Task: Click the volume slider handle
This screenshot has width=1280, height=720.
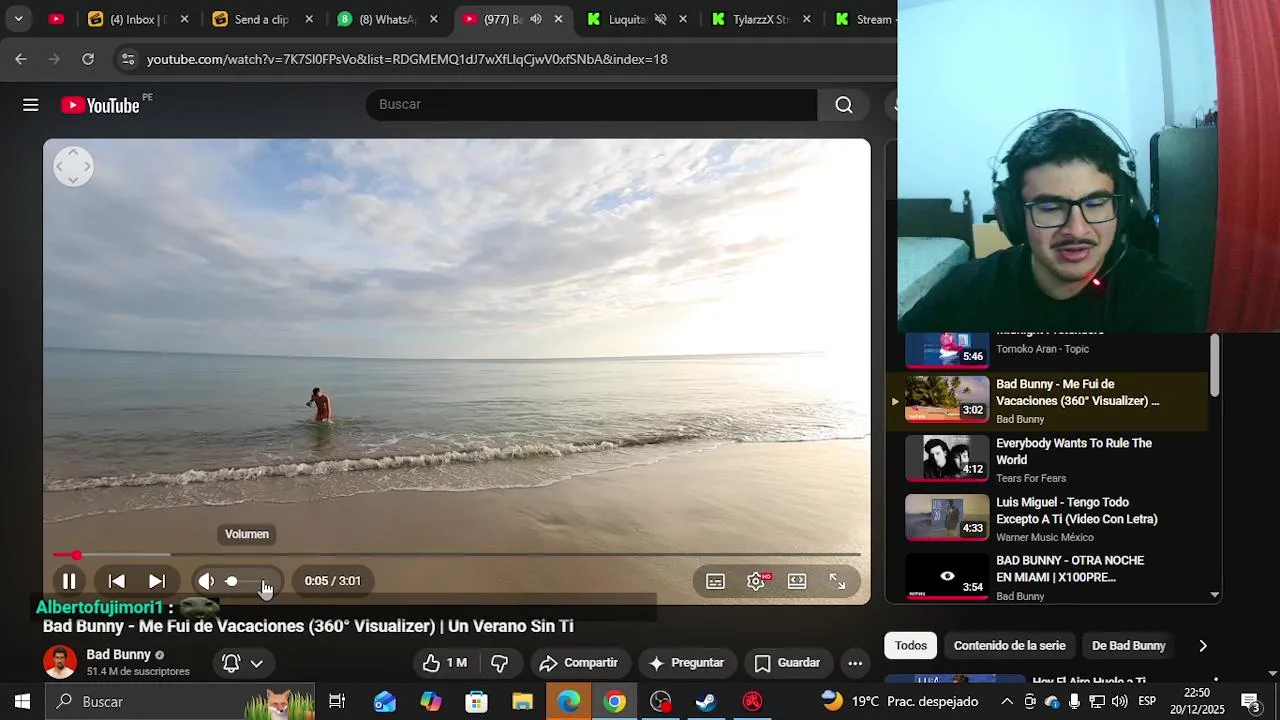Action: (231, 581)
